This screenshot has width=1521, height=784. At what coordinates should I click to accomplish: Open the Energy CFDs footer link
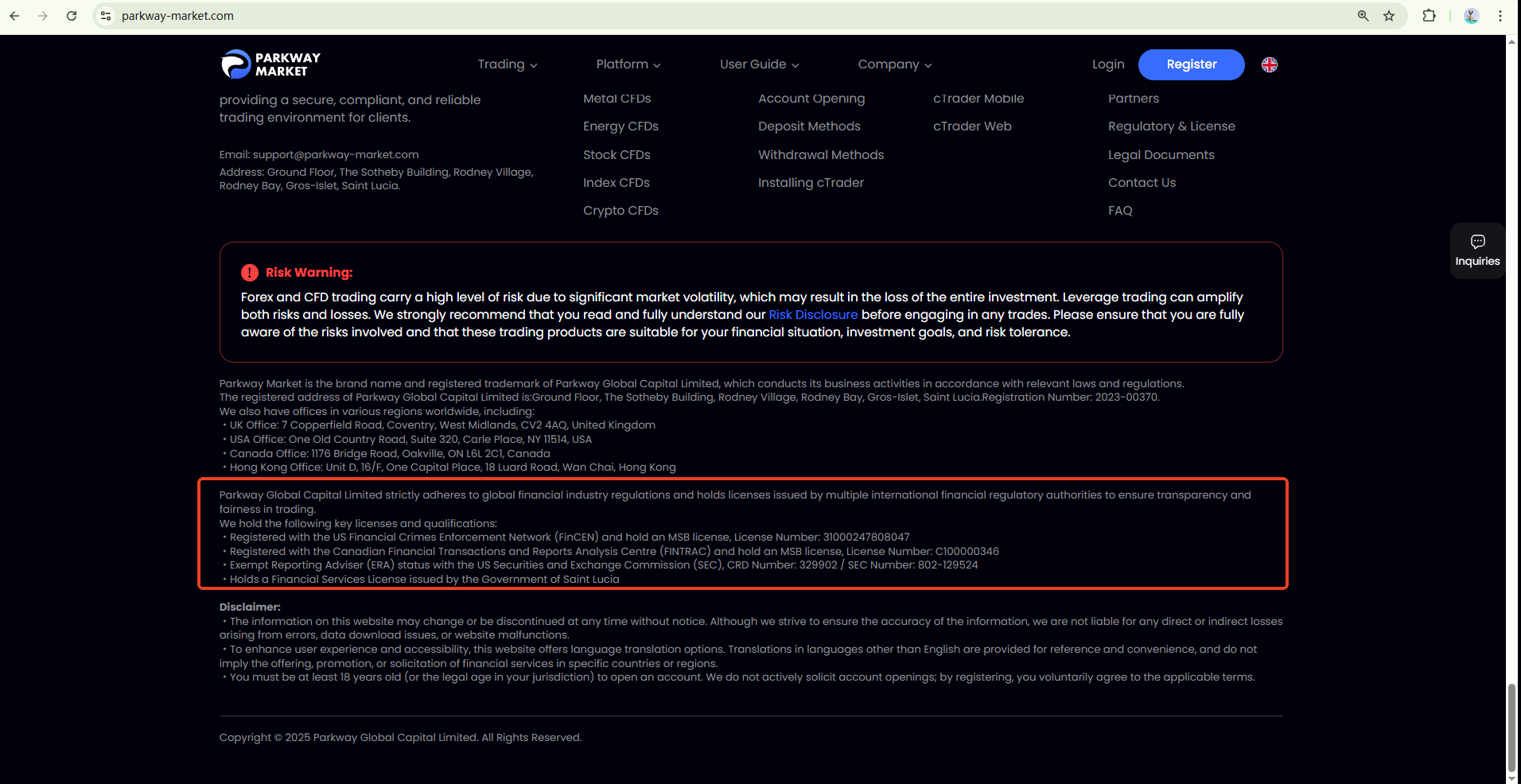620,126
